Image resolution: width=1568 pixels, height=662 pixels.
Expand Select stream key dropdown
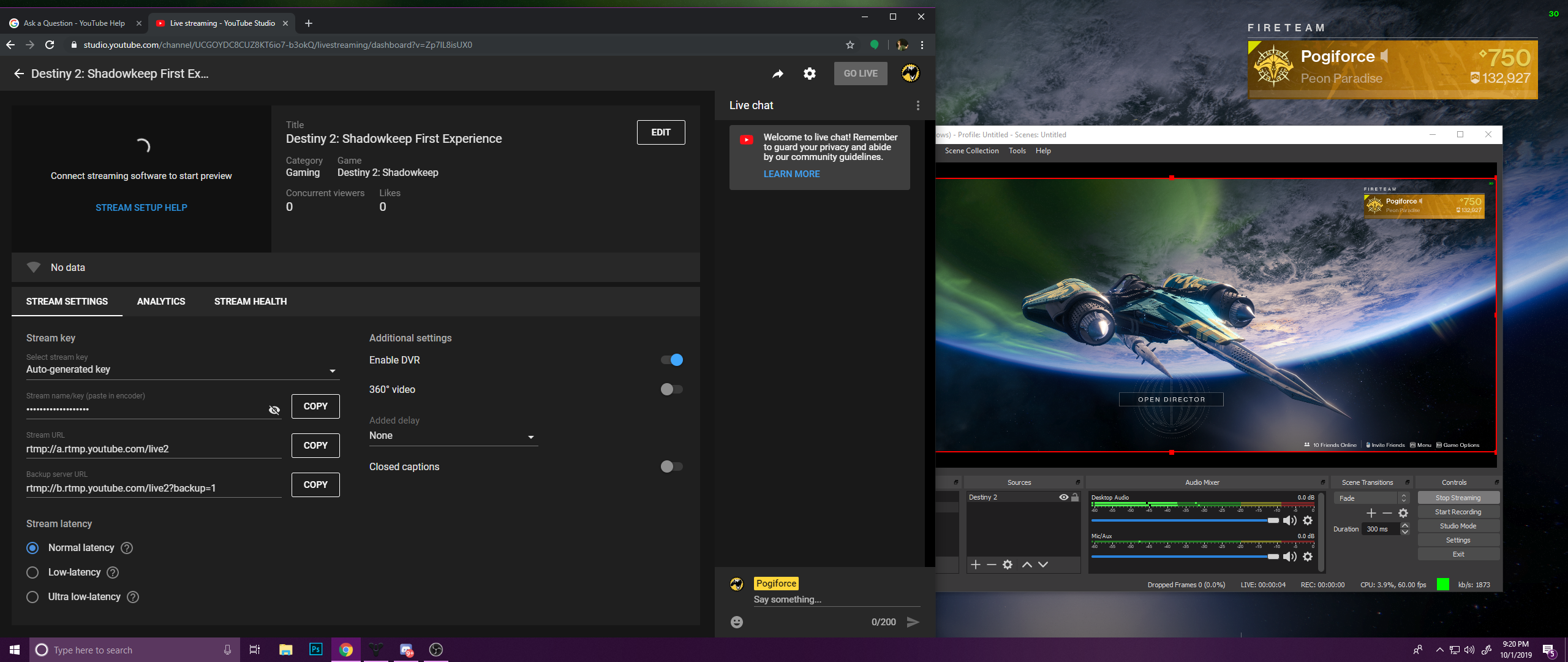[331, 370]
